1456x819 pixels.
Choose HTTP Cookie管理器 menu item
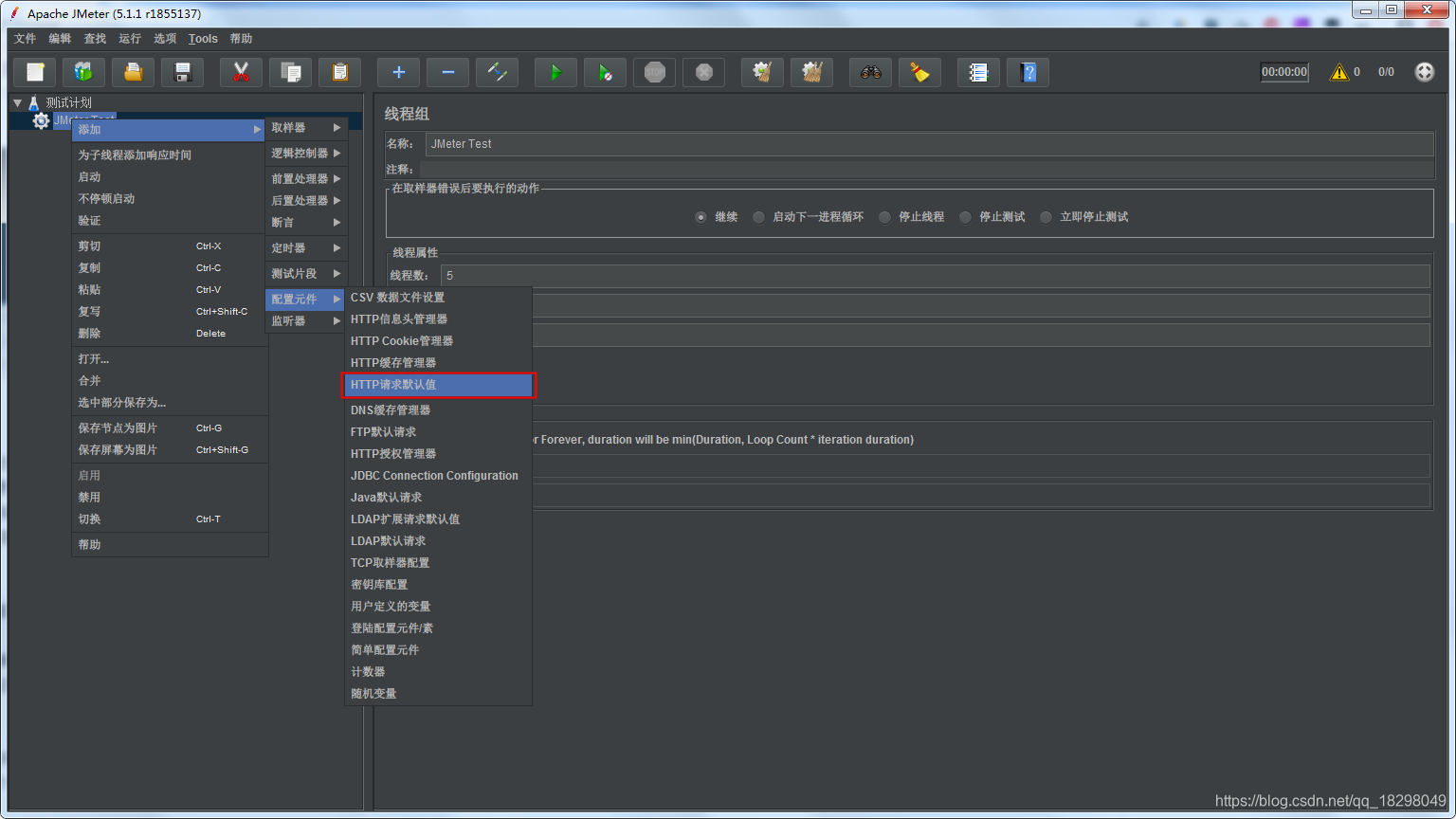coord(438,341)
